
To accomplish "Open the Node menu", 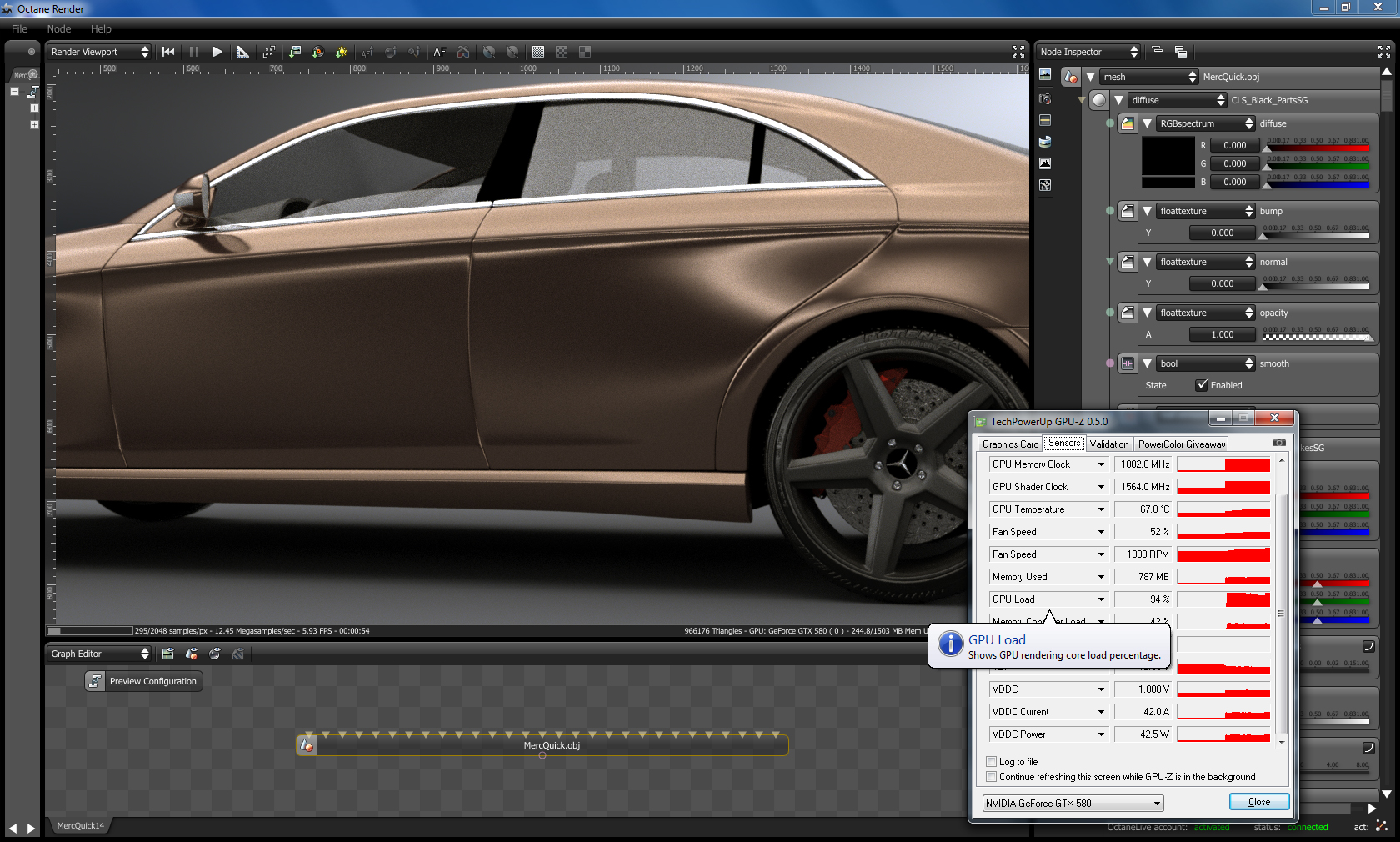I will click(59, 28).
